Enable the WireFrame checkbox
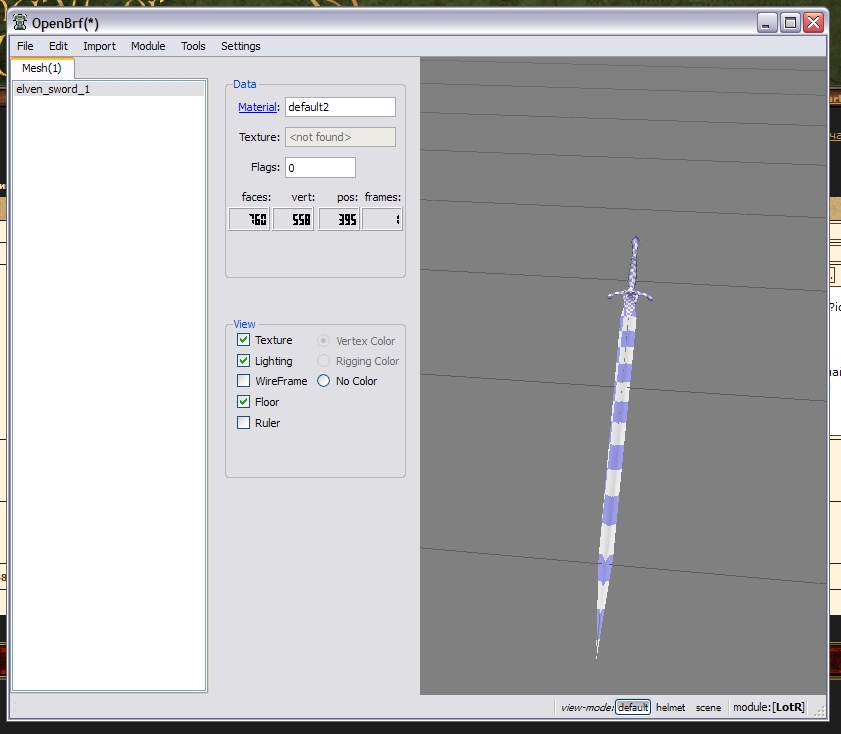This screenshot has height=734, width=841. (244, 381)
